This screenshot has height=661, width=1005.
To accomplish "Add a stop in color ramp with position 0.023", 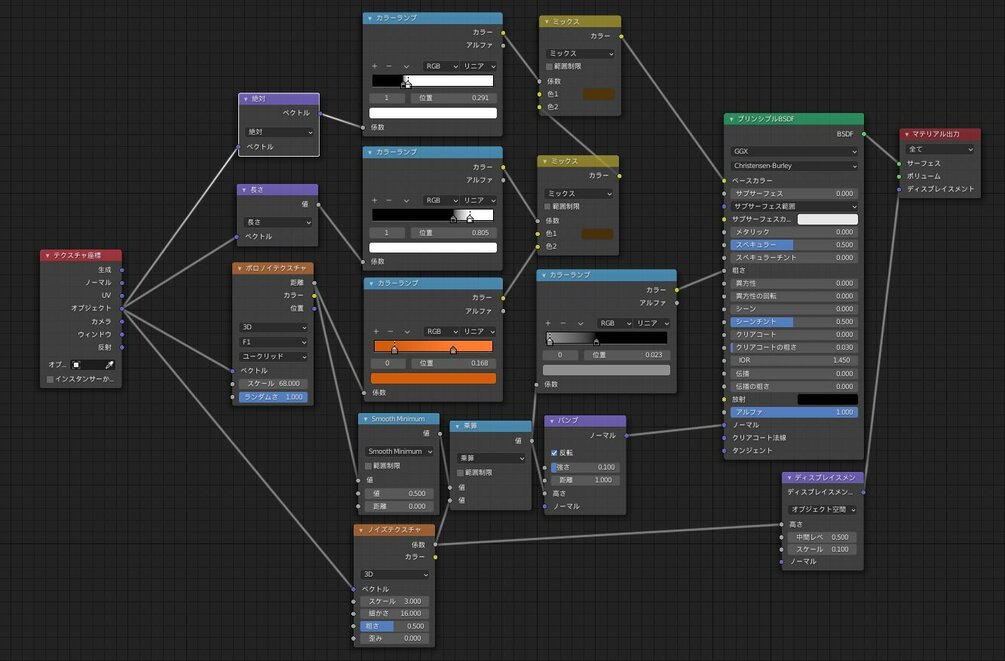I will (x=548, y=323).
